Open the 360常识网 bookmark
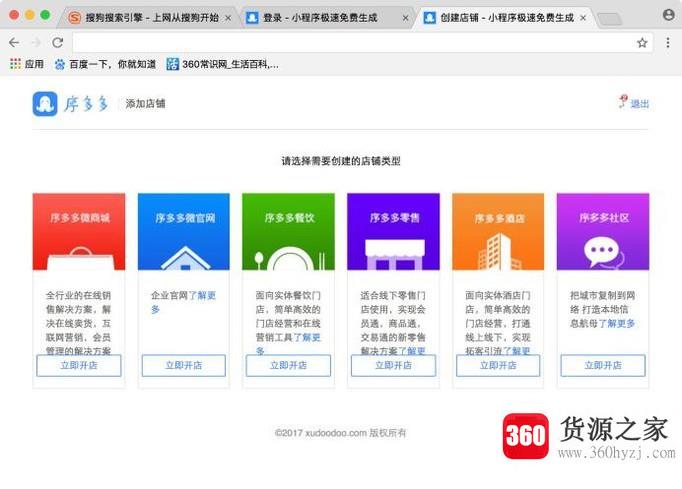 [x=222, y=64]
